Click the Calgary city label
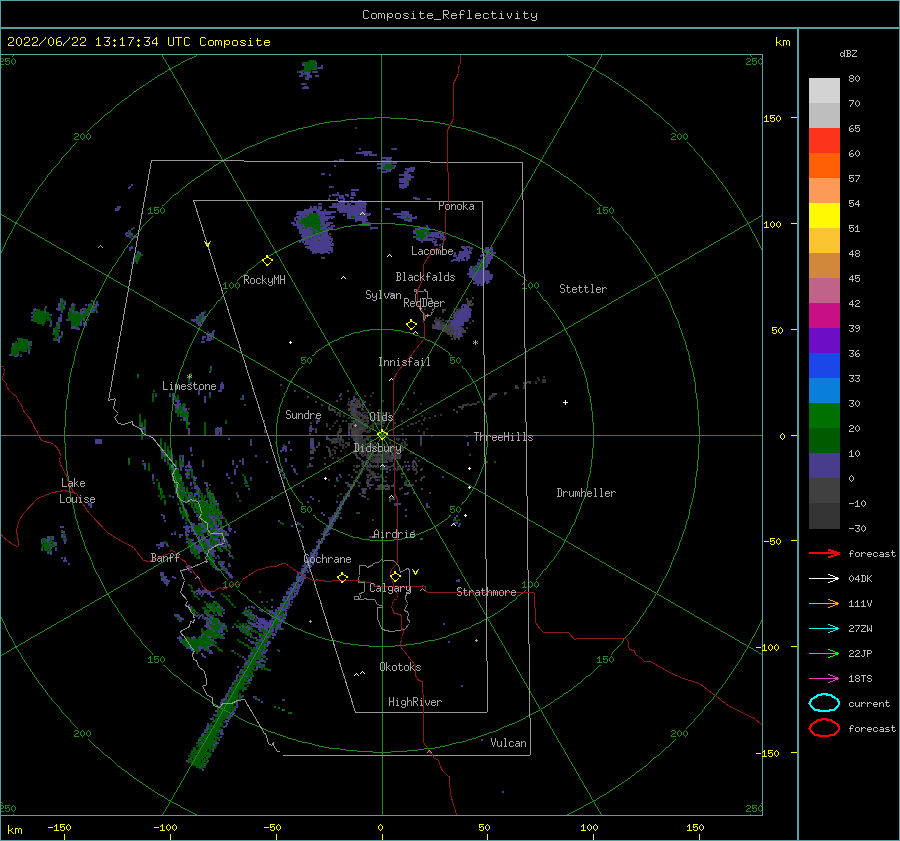The height and width of the screenshot is (841, 900). pyautogui.click(x=390, y=588)
